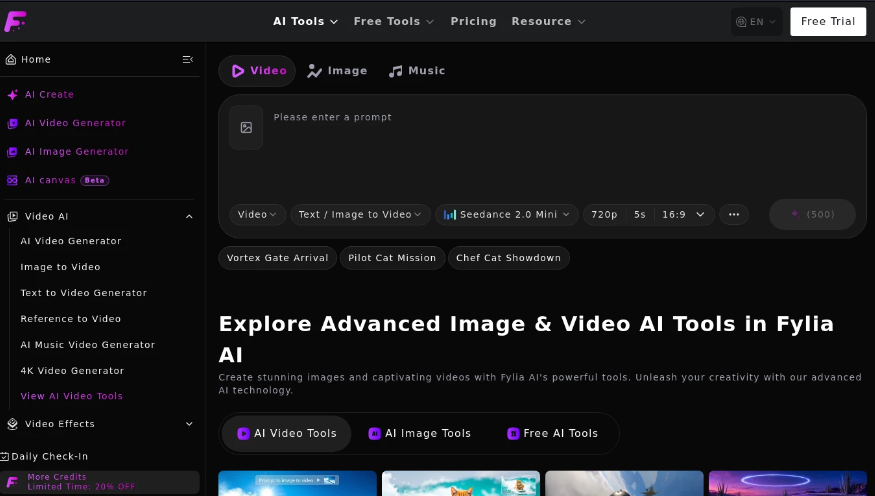The height and width of the screenshot is (496, 875).
Task: Switch to the Music tab
Action: (x=417, y=71)
